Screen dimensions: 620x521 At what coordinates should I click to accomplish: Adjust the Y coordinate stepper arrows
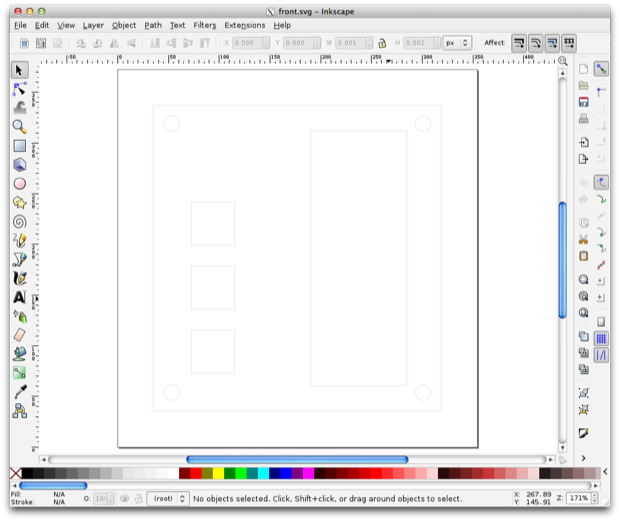[317, 43]
